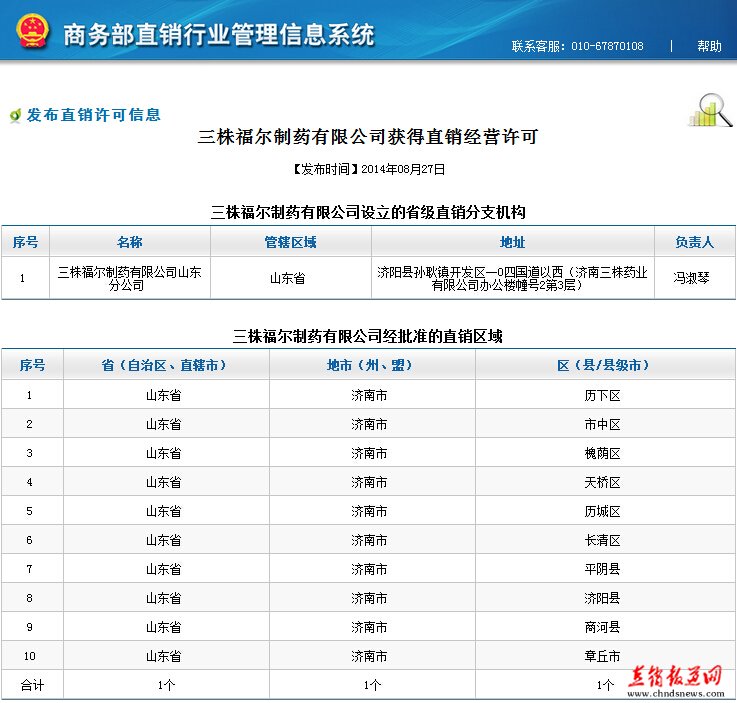Click 山东省 in row 10
Image resolution: width=737 pixels, height=703 pixels.
click(164, 656)
